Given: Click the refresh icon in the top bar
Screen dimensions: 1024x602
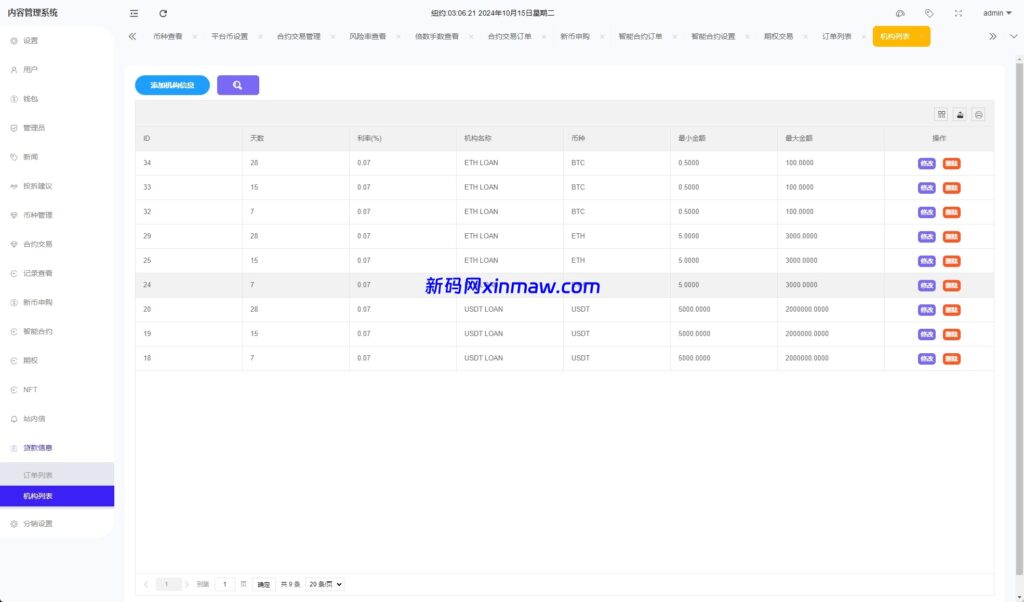Looking at the screenshot, I should point(163,13).
